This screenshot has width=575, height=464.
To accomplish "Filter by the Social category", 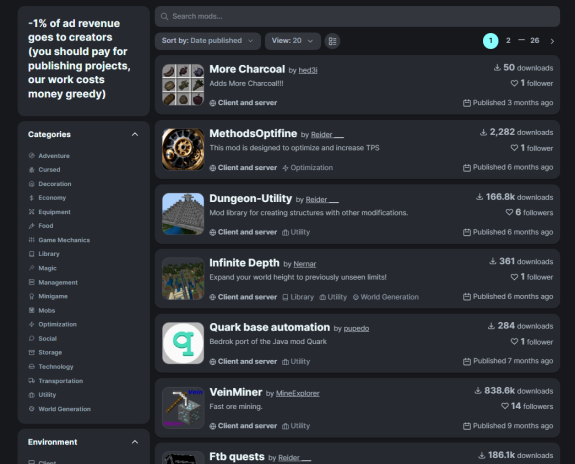I will pos(43,338).
